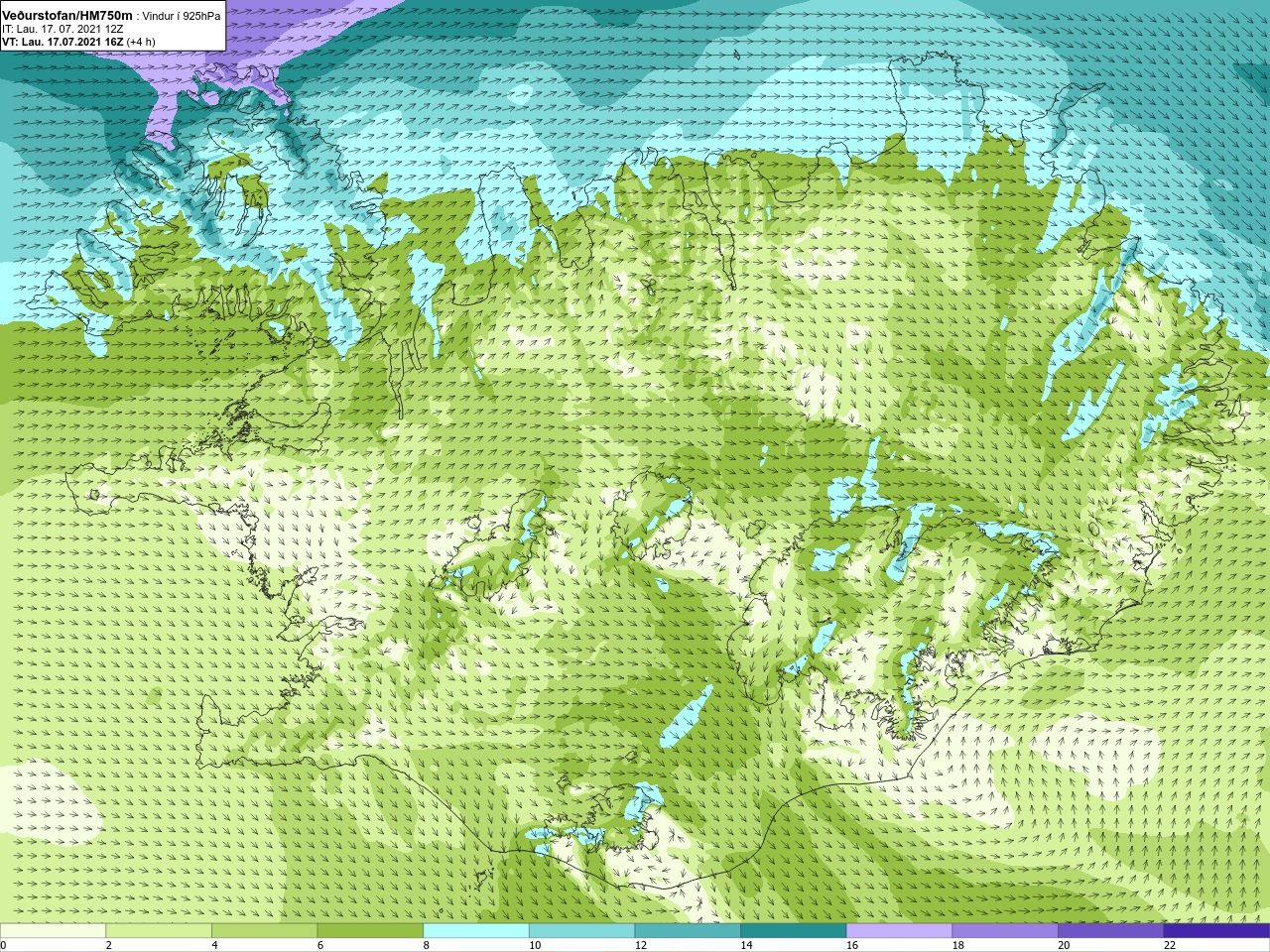Click the IT: Lau. 17. 07. 2021 12Z line
This screenshot has height=952, width=1270.
pos(63,30)
